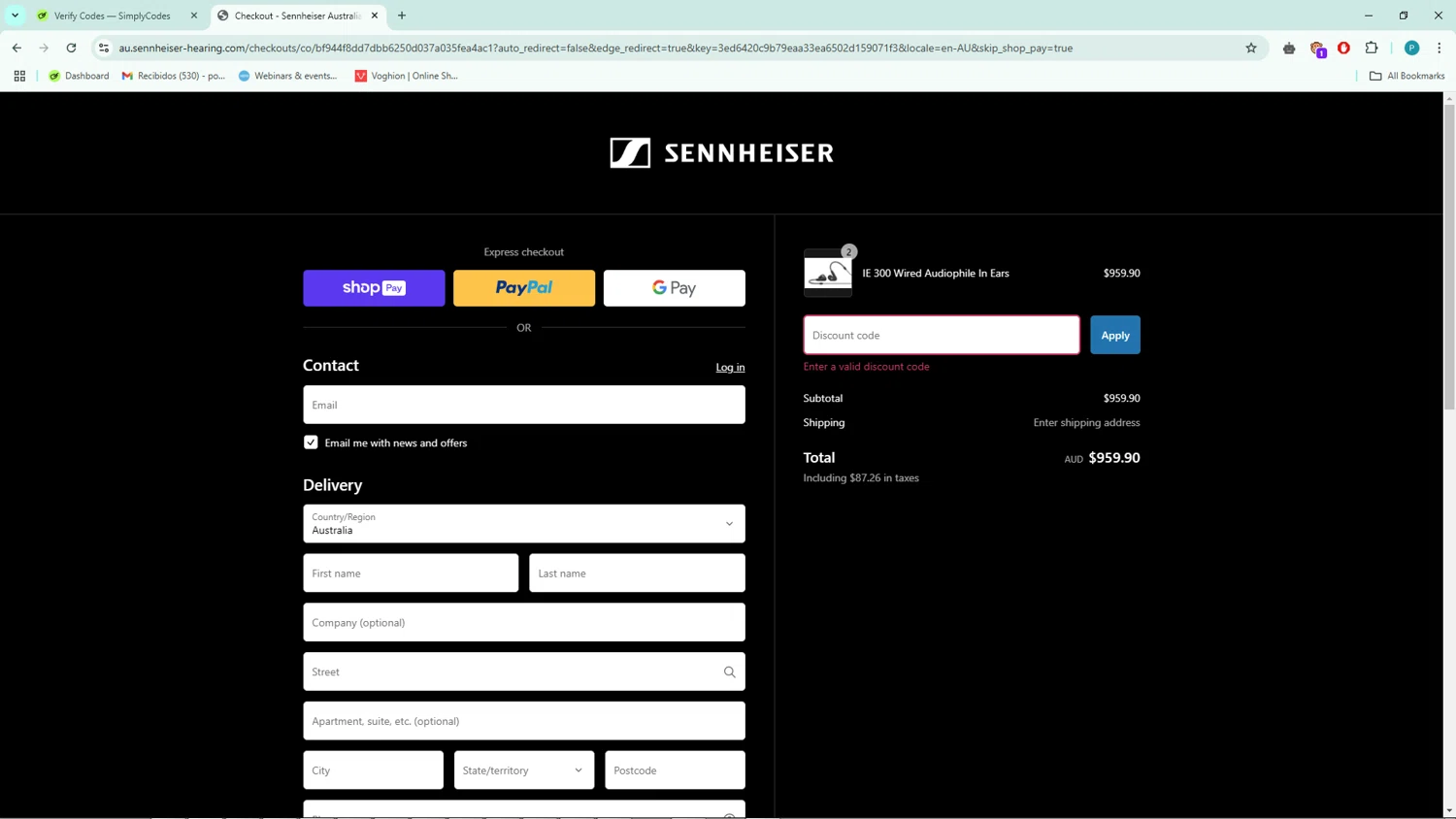Bookmark this page with the star icon
Viewport: 1456px width, 819px height.
coord(1251,48)
